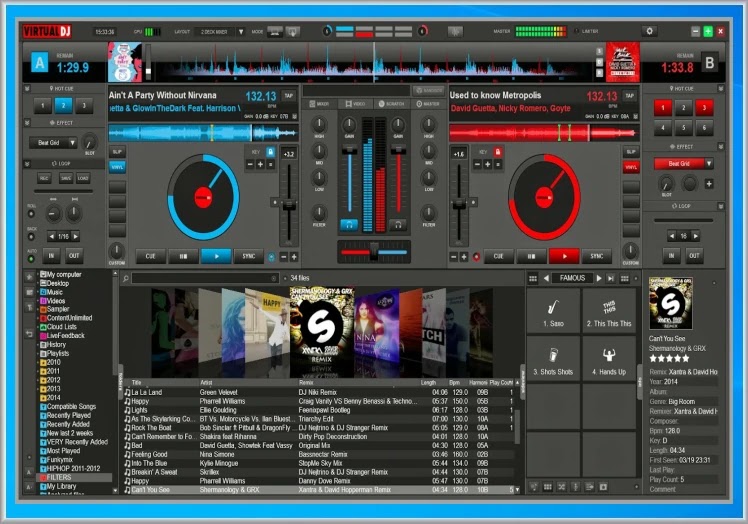Click the deck A FILTER knob
Image resolution: width=748 pixels, height=524 pixels.
(319, 213)
